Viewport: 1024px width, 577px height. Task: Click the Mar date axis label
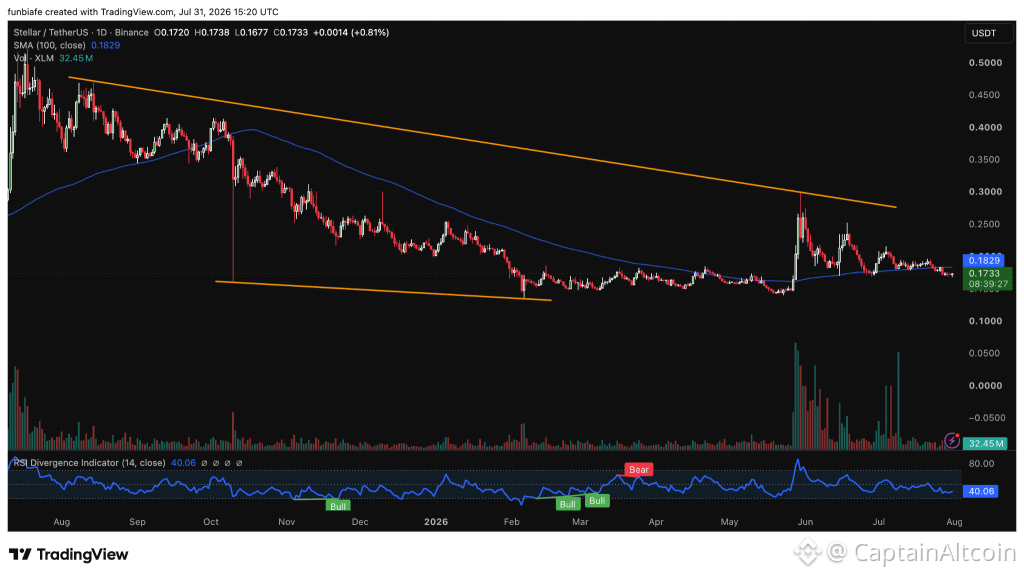click(580, 522)
